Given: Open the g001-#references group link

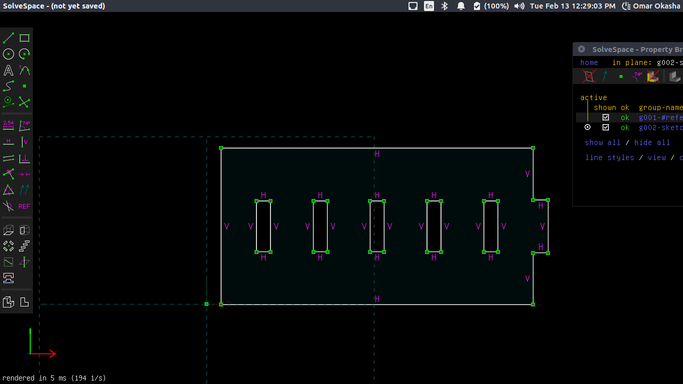Looking at the screenshot, I should pos(660,118).
